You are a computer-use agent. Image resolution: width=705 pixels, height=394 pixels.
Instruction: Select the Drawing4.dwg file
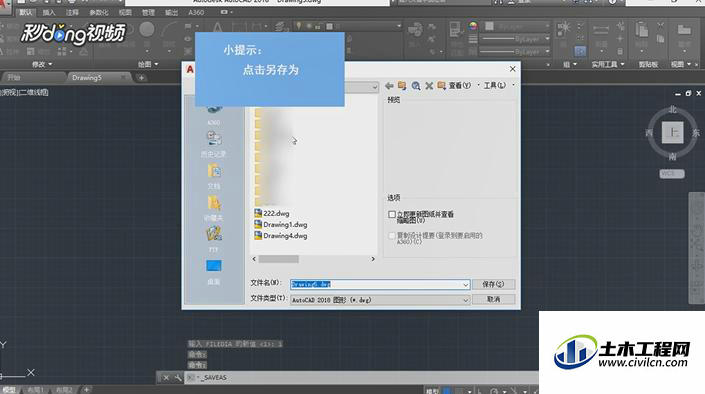coord(281,236)
